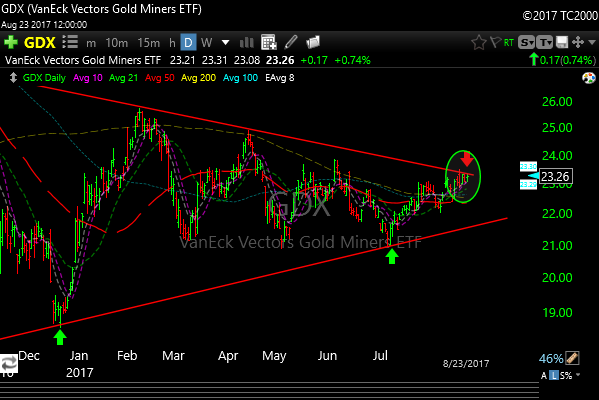This screenshot has width=599, height=400.
Task: Click the add indicator grid icon
Action: (269, 42)
